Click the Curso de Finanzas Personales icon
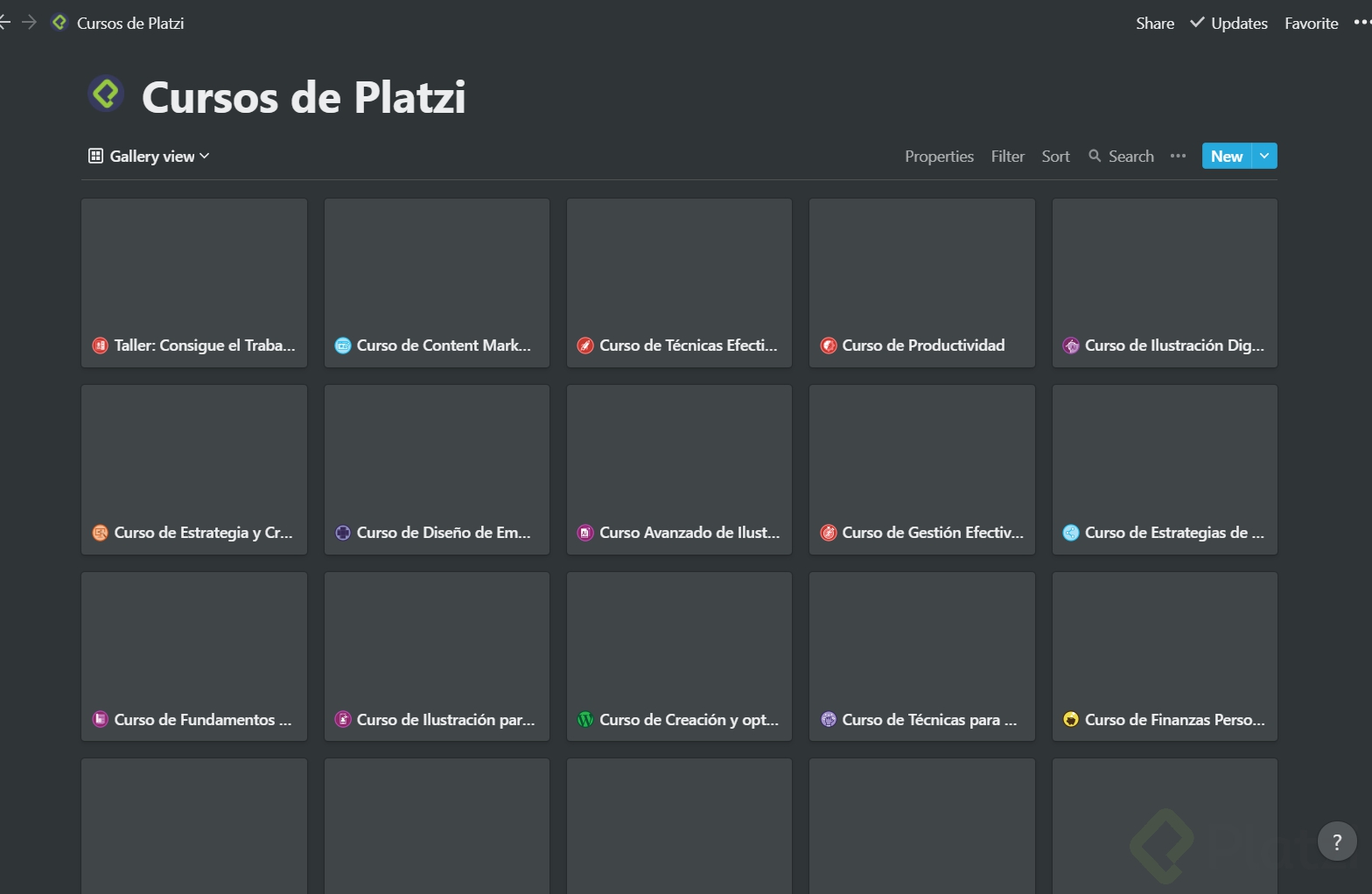 point(1070,720)
